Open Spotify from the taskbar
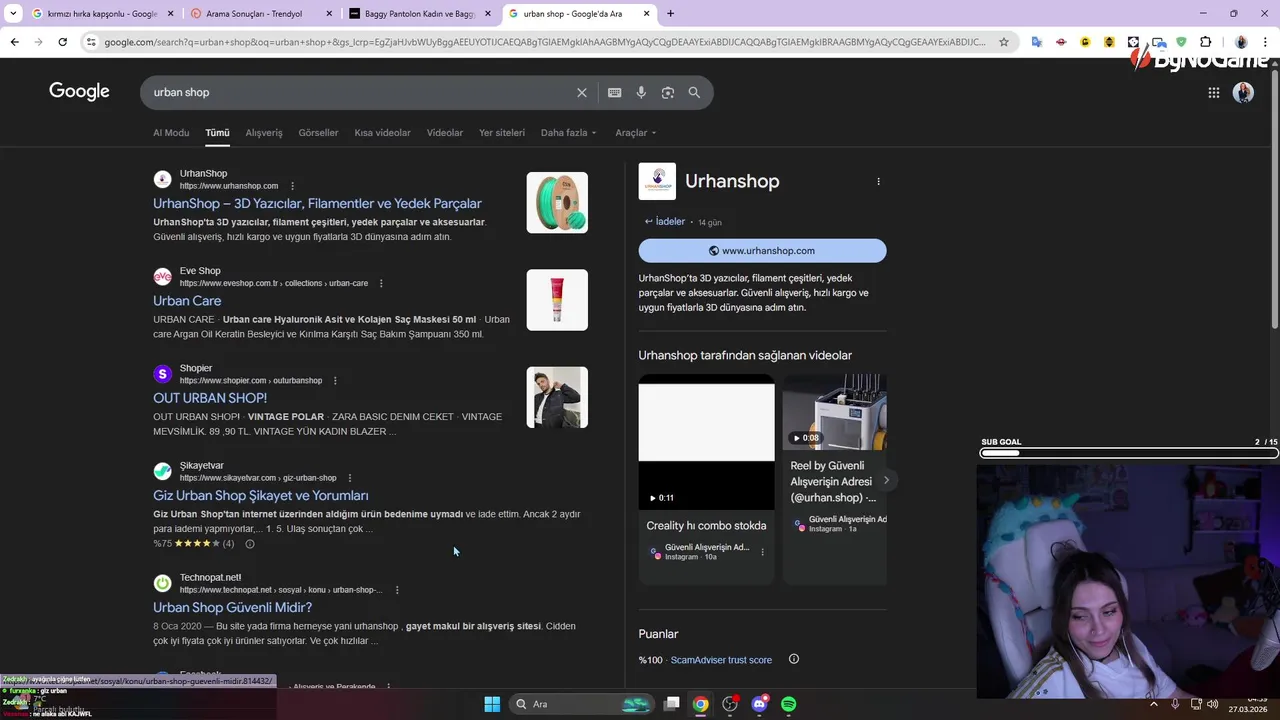Image resolution: width=1280 pixels, height=720 pixels. [788, 704]
